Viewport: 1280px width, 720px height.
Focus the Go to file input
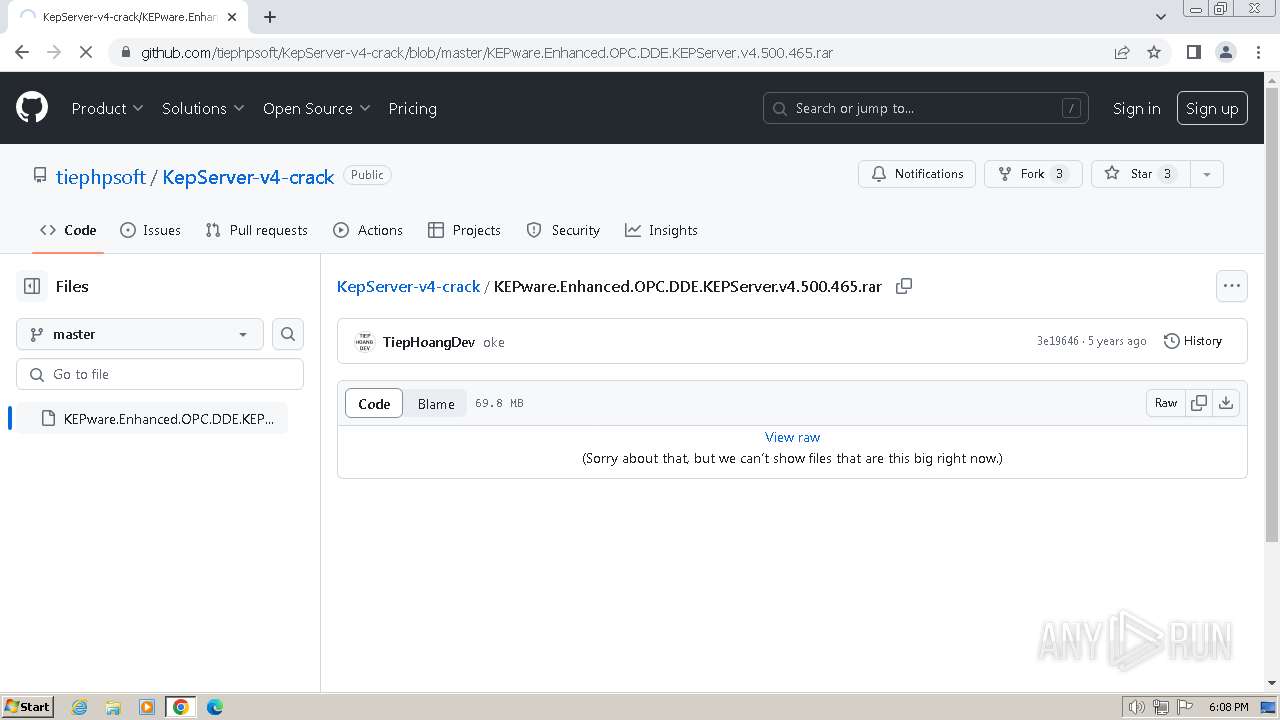click(x=160, y=374)
